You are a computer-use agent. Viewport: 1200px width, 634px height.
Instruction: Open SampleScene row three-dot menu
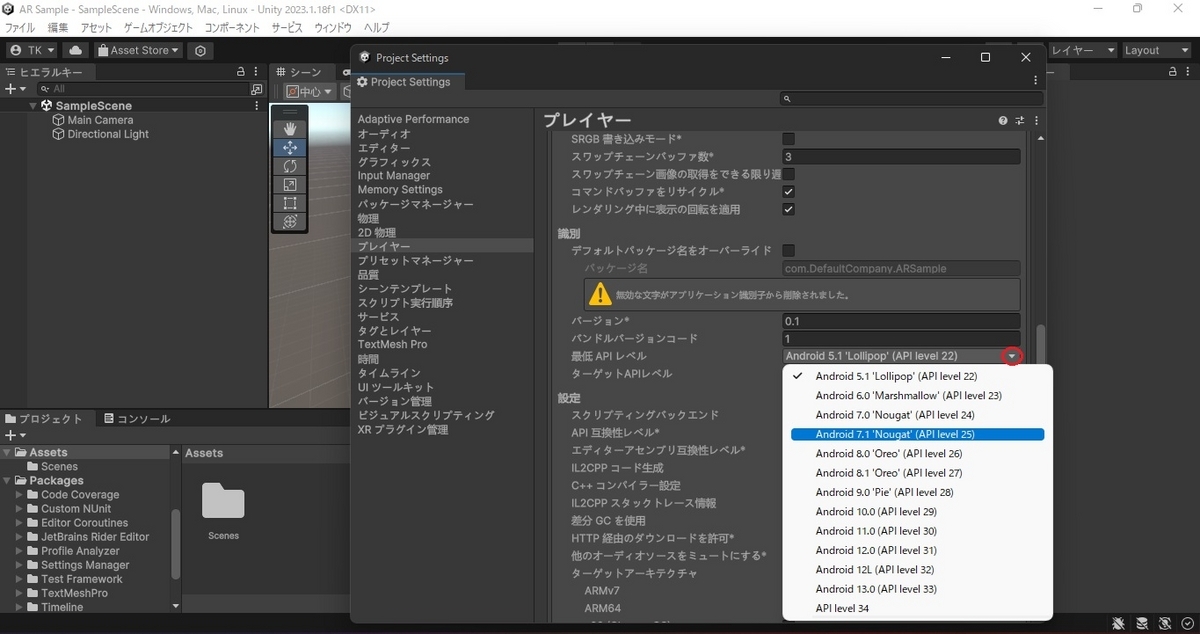pos(257,105)
